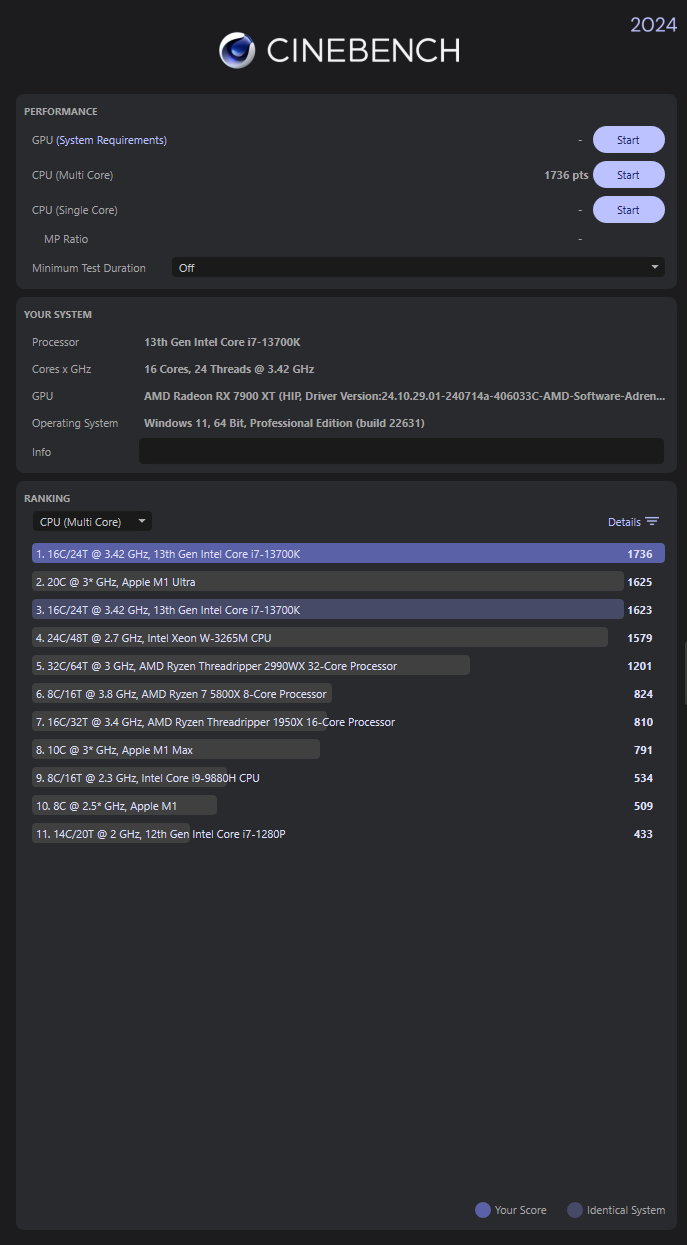Image resolution: width=687 pixels, height=1245 pixels.
Task: Select the Intel Xeon W-3265M ranking row
Action: [x=348, y=638]
